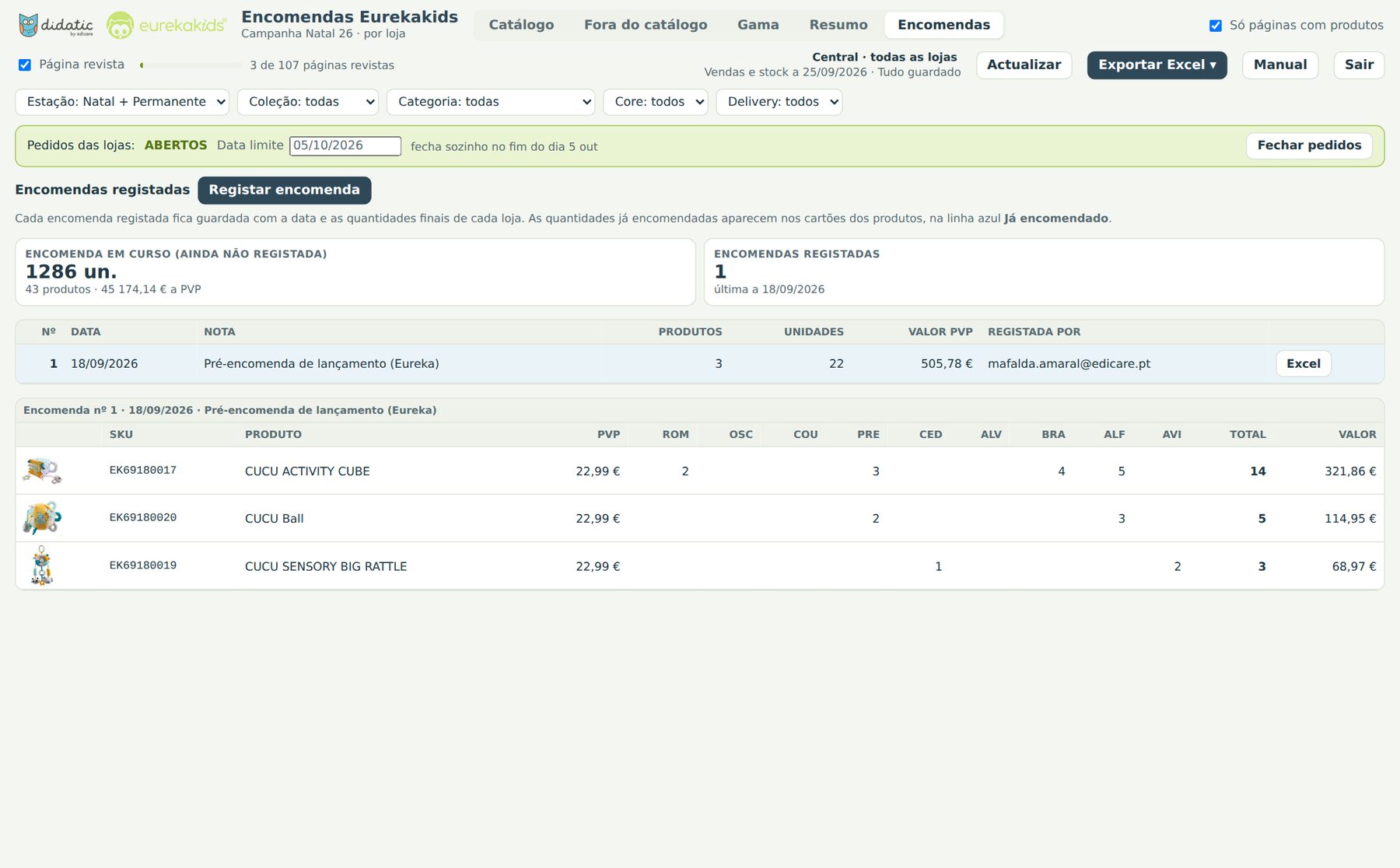Image resolution: width=1400 pixels, height=868 pixels.
Task: Open the Categoria filter dropdown
Action: tap(491, 102)
